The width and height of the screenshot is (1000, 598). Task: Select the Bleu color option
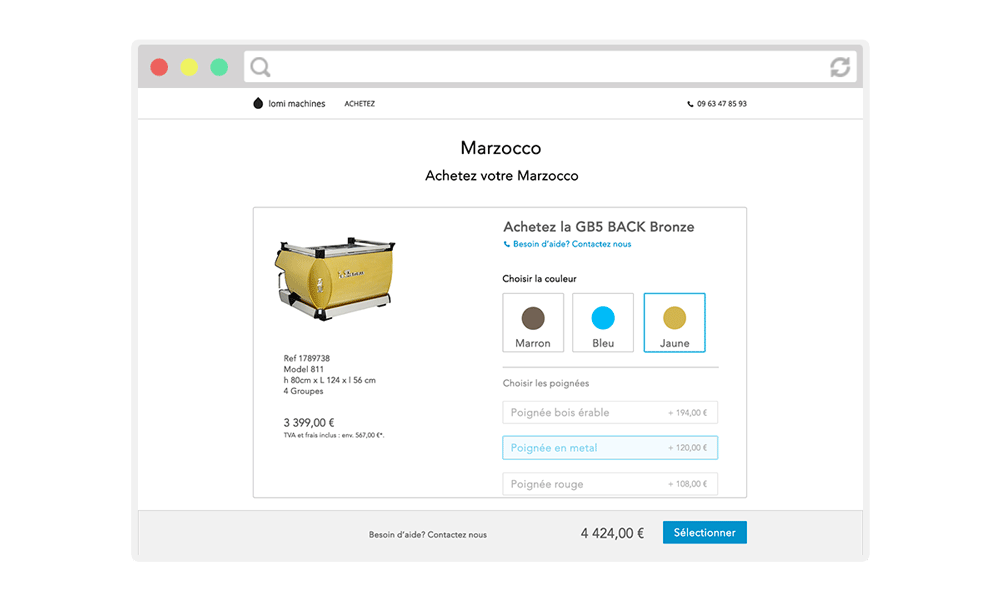[x=603, y=323]
